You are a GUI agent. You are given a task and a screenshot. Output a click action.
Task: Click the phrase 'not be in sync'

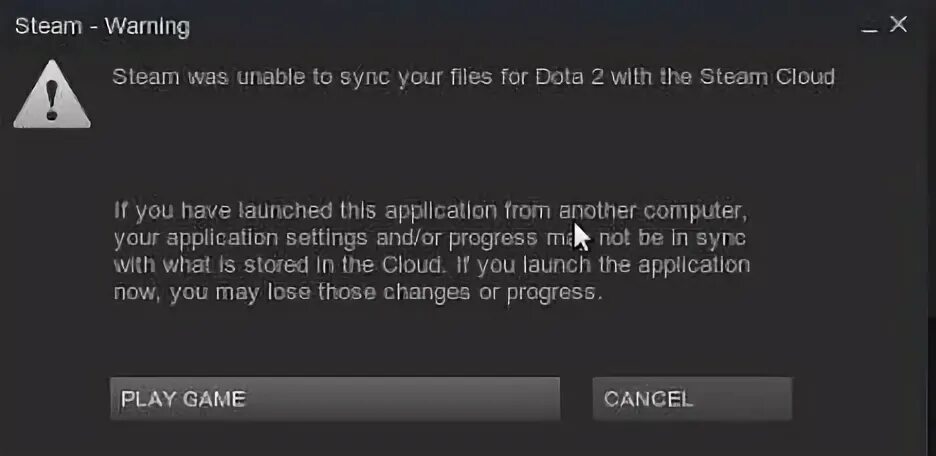tap(672, 238)
